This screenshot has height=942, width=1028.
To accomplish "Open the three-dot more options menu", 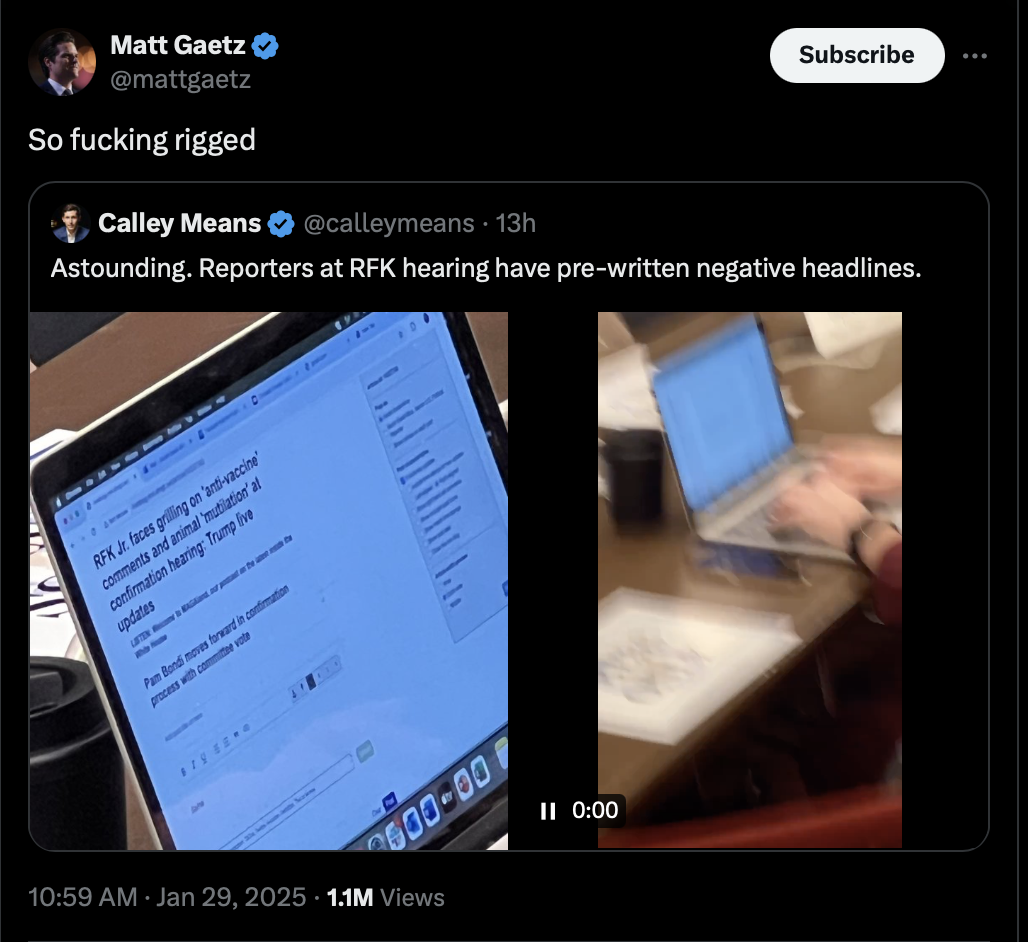I will [x=974, y=56].
